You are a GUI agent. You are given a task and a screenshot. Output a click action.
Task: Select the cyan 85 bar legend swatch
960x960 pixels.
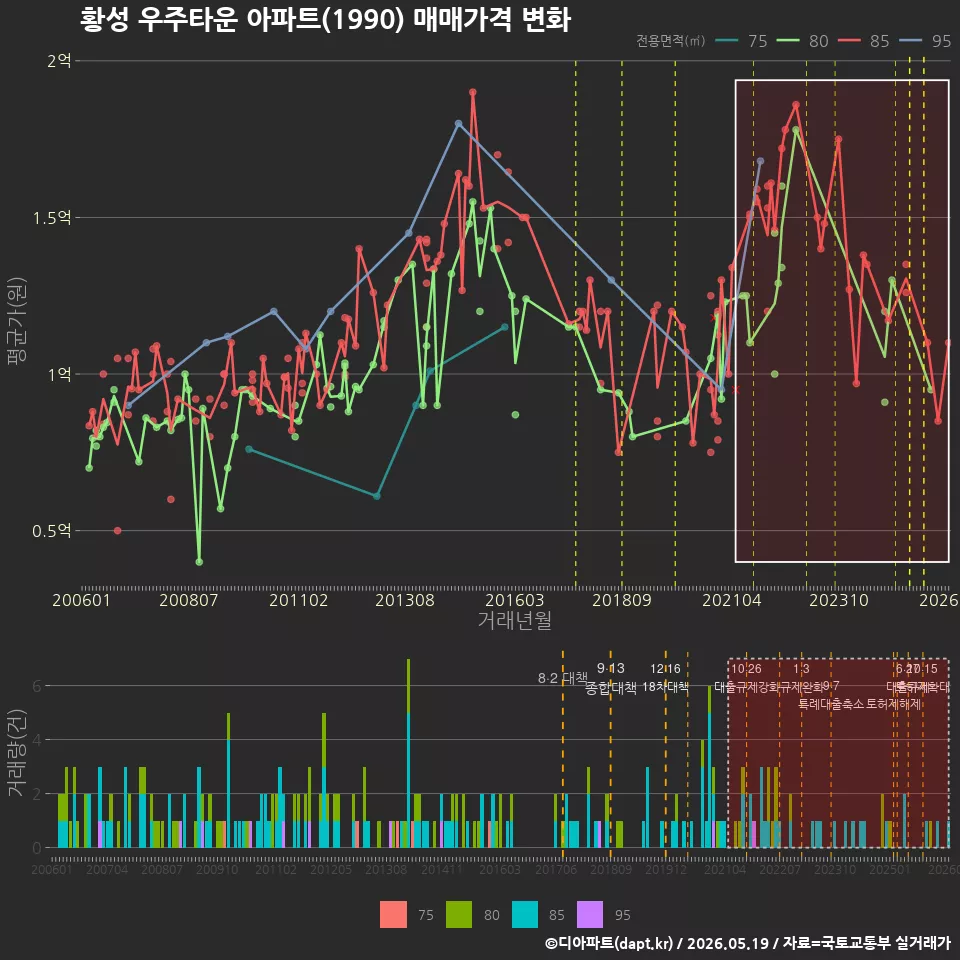(x=525, y=915)
